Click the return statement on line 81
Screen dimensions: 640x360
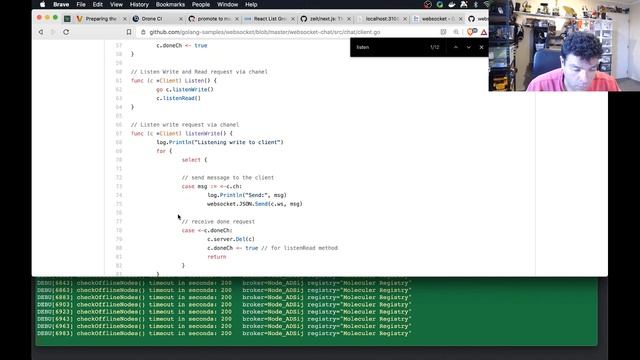pos(216,257)
